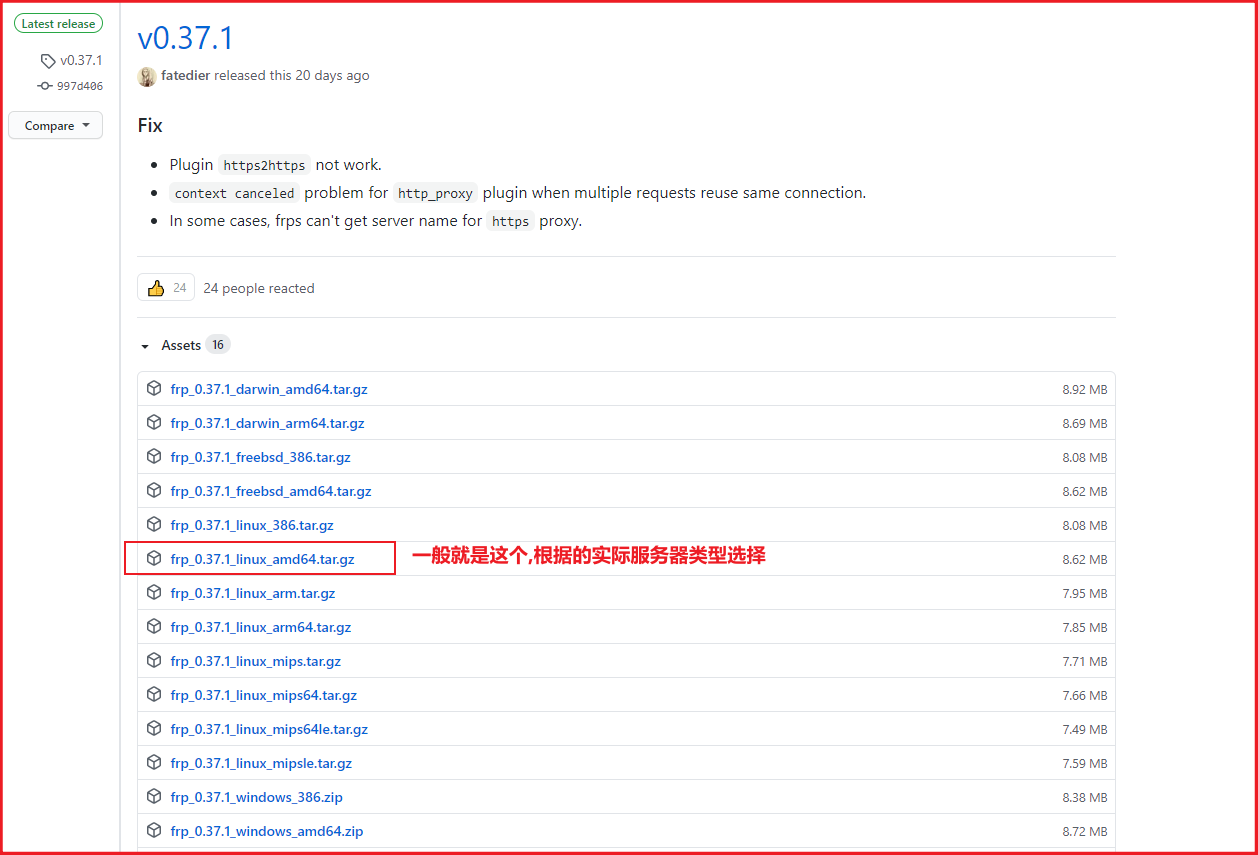Click the package icon beside frp_0.37.1_linux_arm.tar.gz
This screenshot has width=1258, height=855.
coord(154,592)
